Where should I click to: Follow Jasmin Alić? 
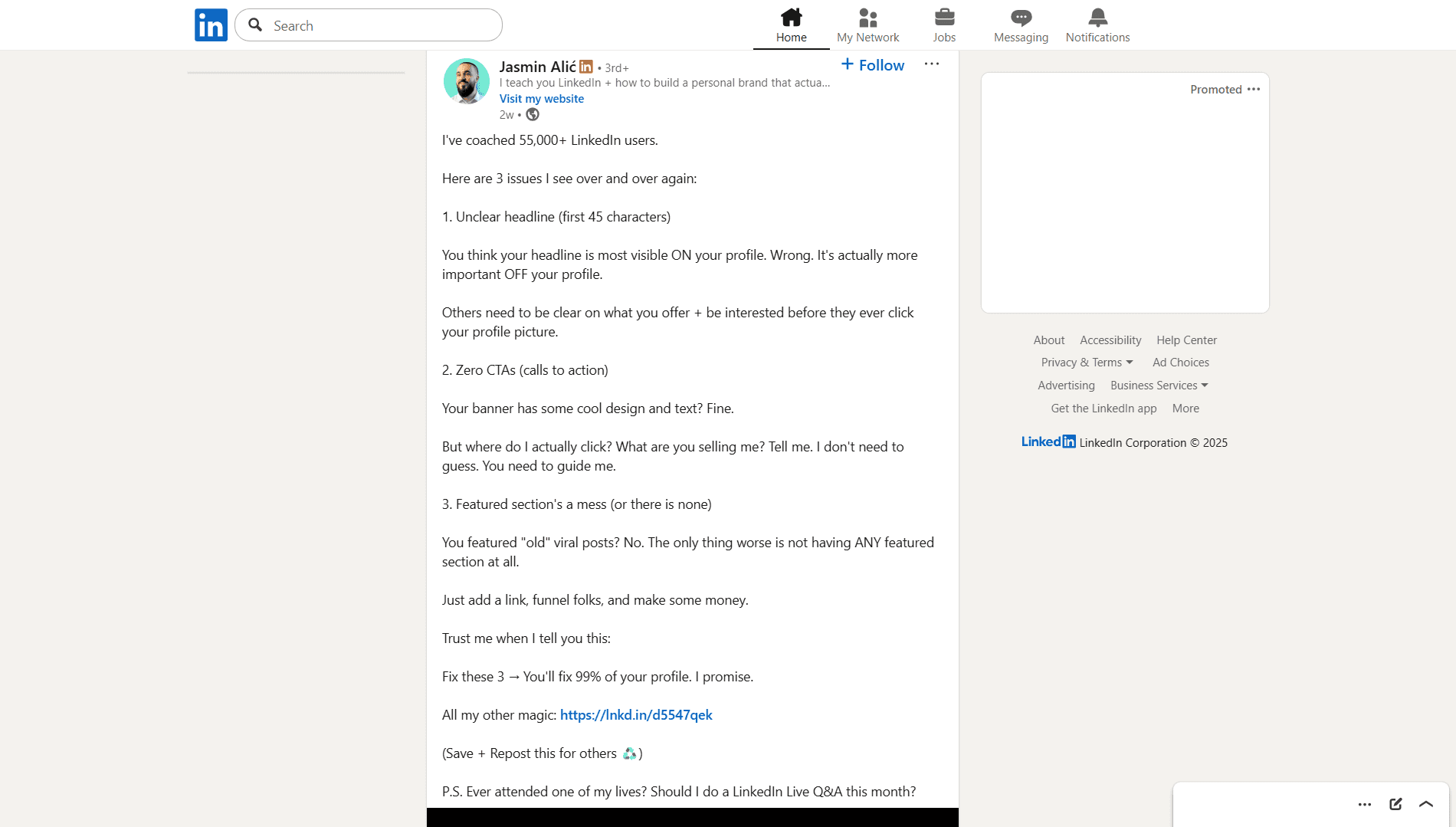pos(871,64)
